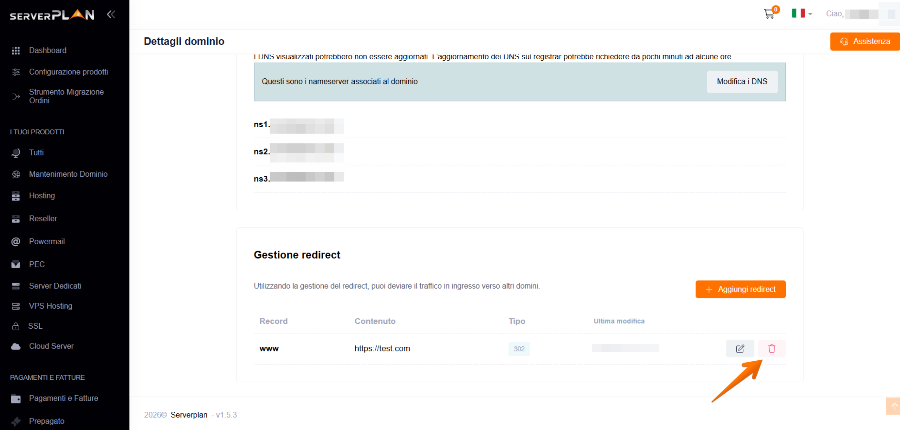Click the Dashboard grid icon
Image resolution: width=900 pixels, height=430 pixels.
(x=16, y=51)
